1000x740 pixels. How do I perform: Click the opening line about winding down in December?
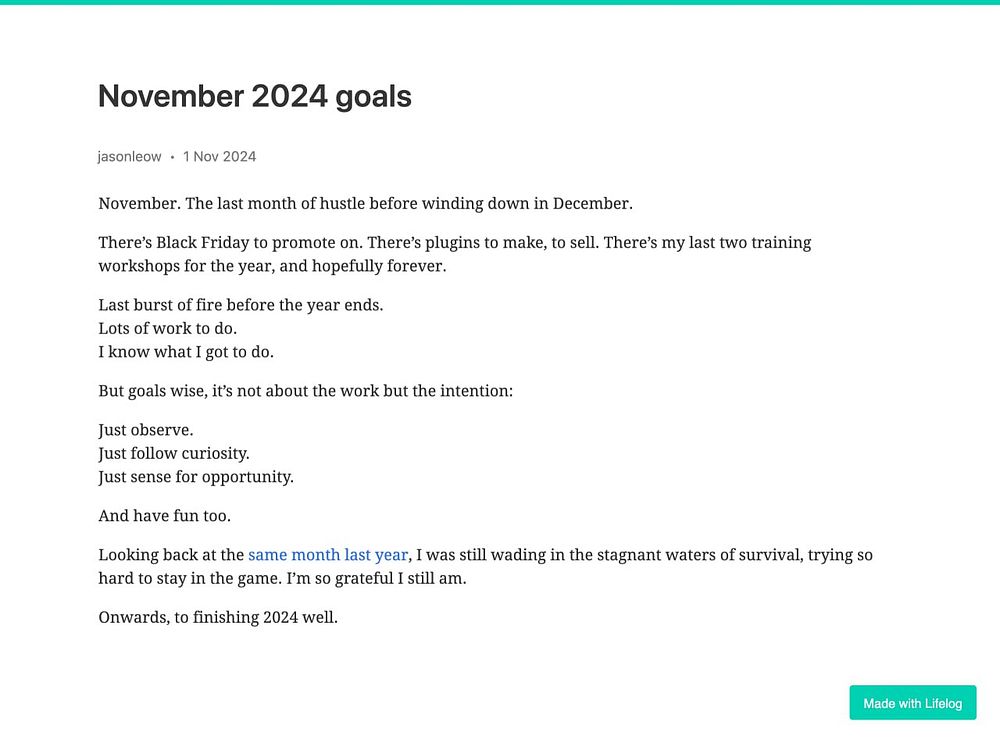(365, 204)
